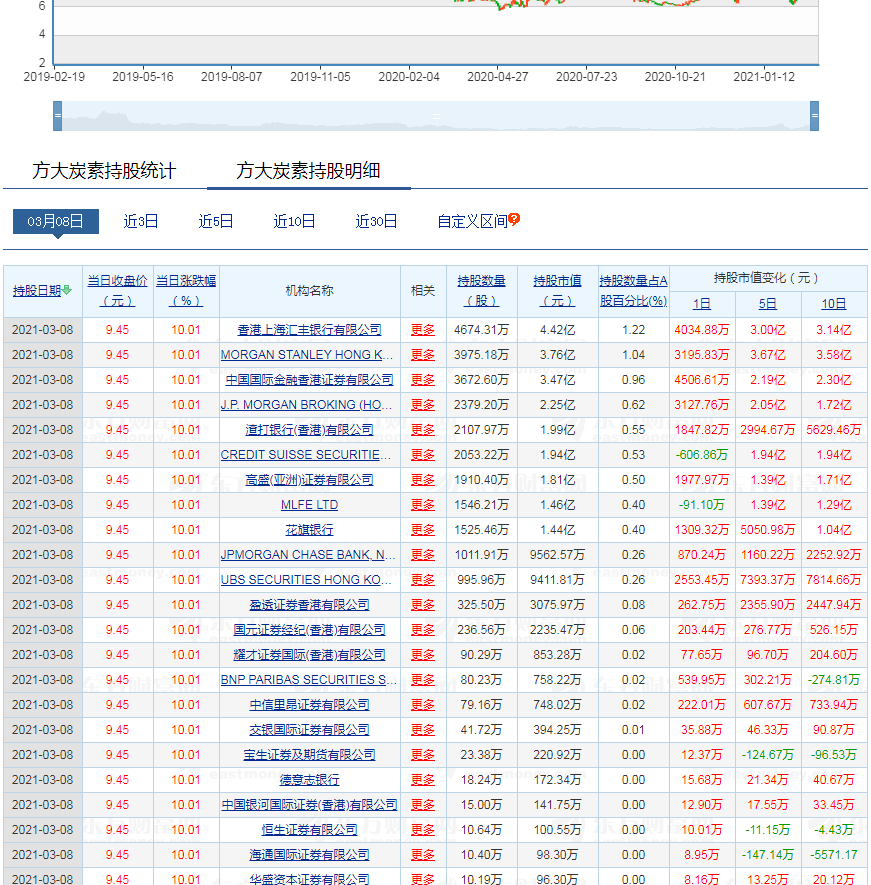The image size is (871, 885).
Task: Switch to 方大炭素持股统计 tab
Action: click(x=104, y=170)
